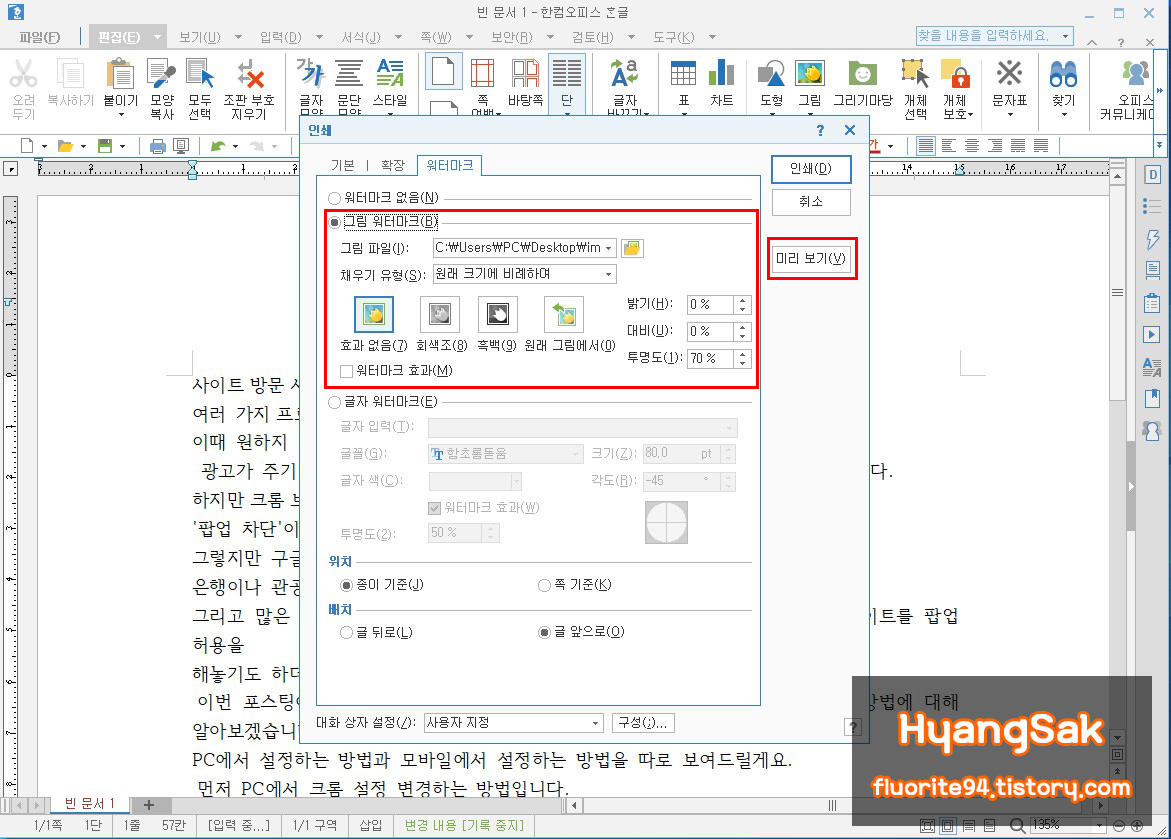
Task: Click the Master Page (바탕쪽) icon
Action: coord(525,75)
